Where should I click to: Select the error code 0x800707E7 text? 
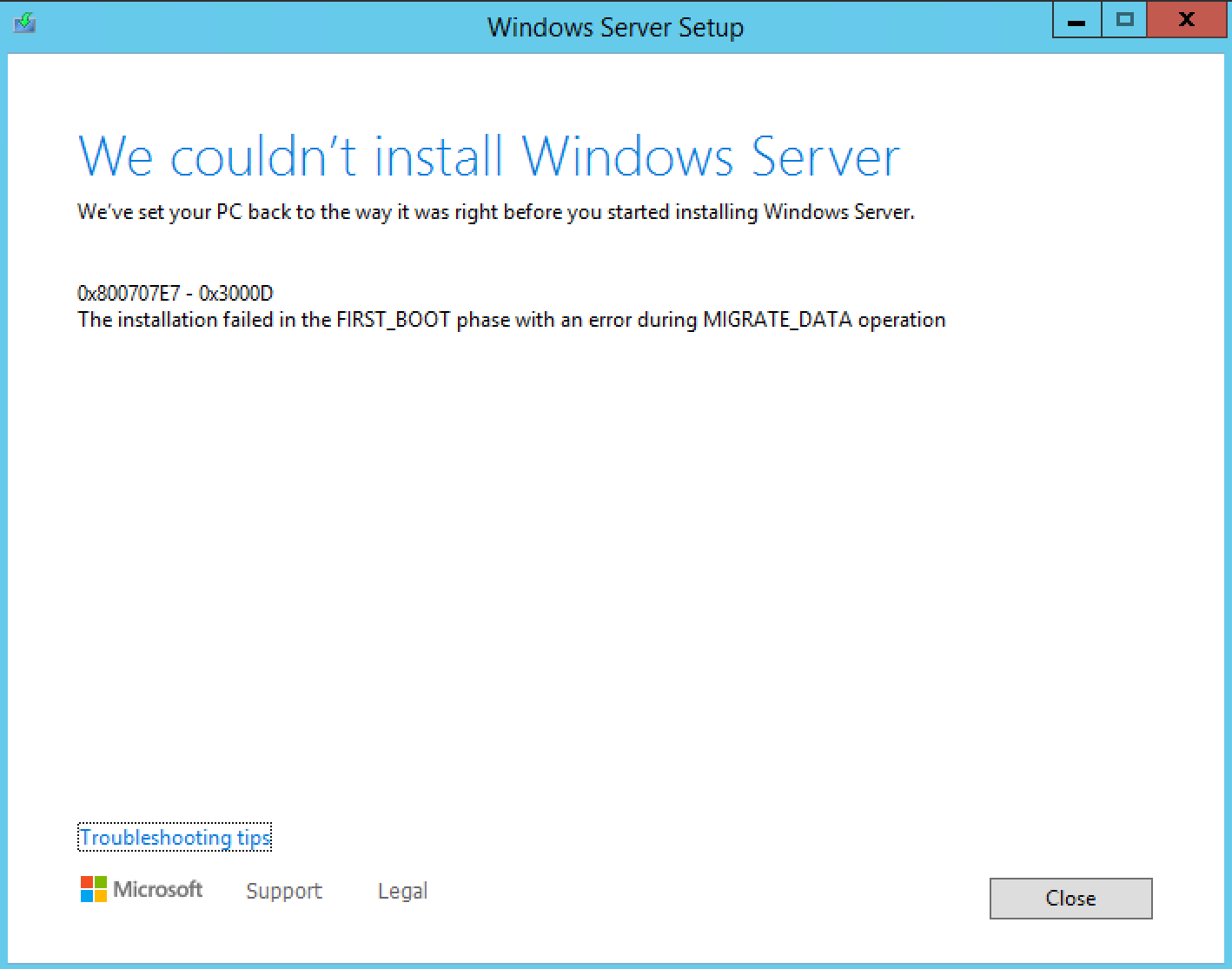tap(175, 293)
